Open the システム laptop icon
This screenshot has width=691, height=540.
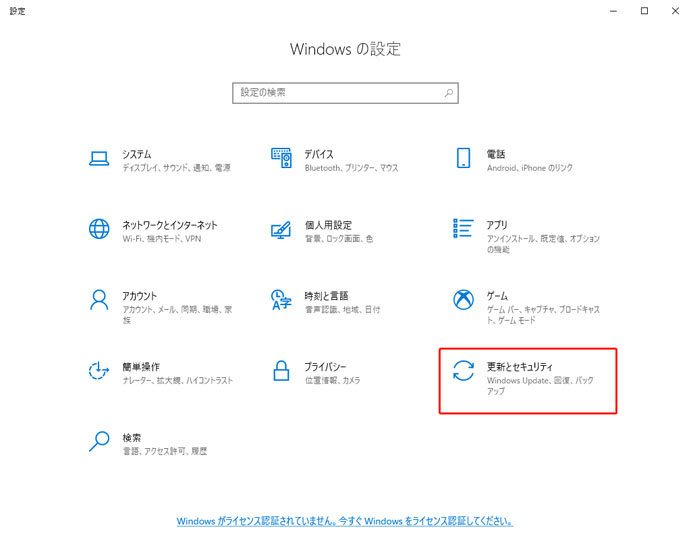click(99, 159)
